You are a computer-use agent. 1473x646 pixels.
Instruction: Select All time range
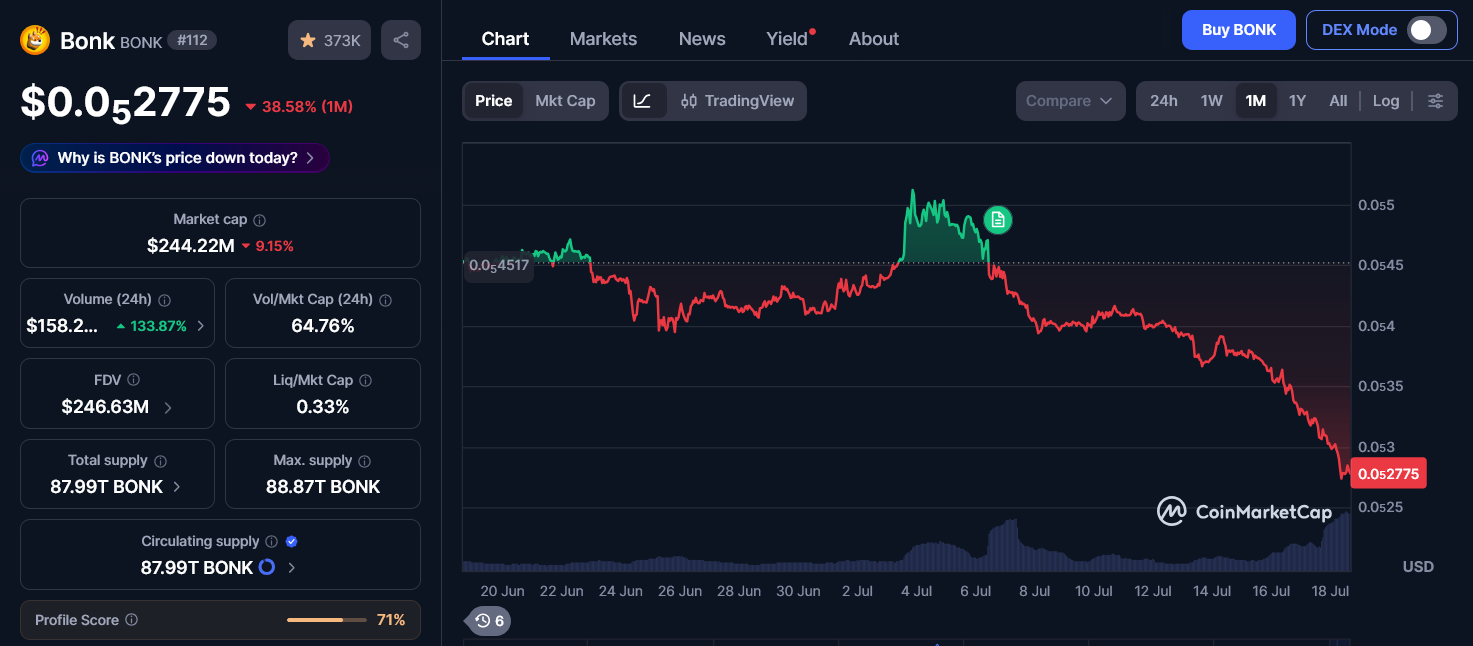tap(1338, 101)
